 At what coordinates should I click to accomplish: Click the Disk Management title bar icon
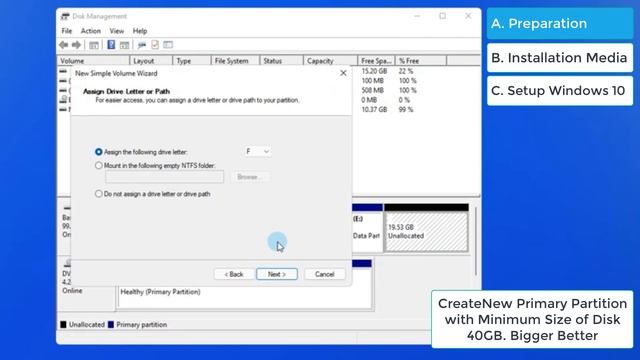(x=65, y=16)
